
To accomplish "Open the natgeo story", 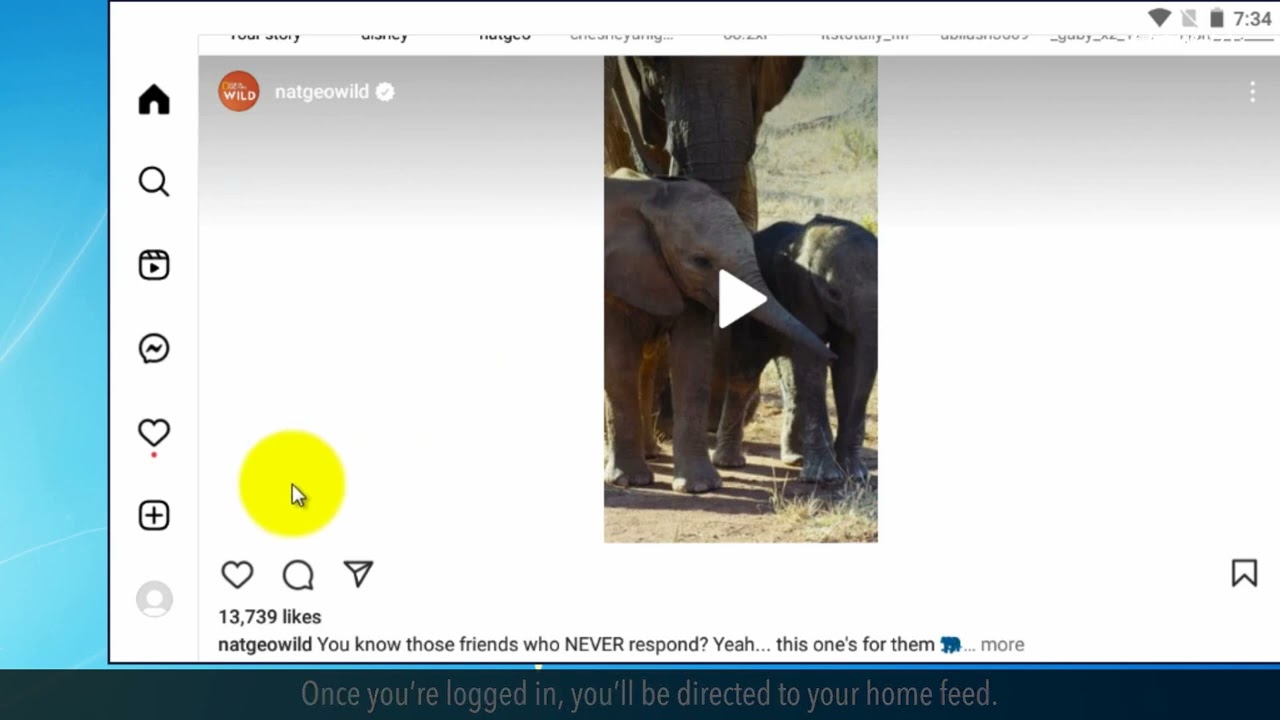I will 505,36.
